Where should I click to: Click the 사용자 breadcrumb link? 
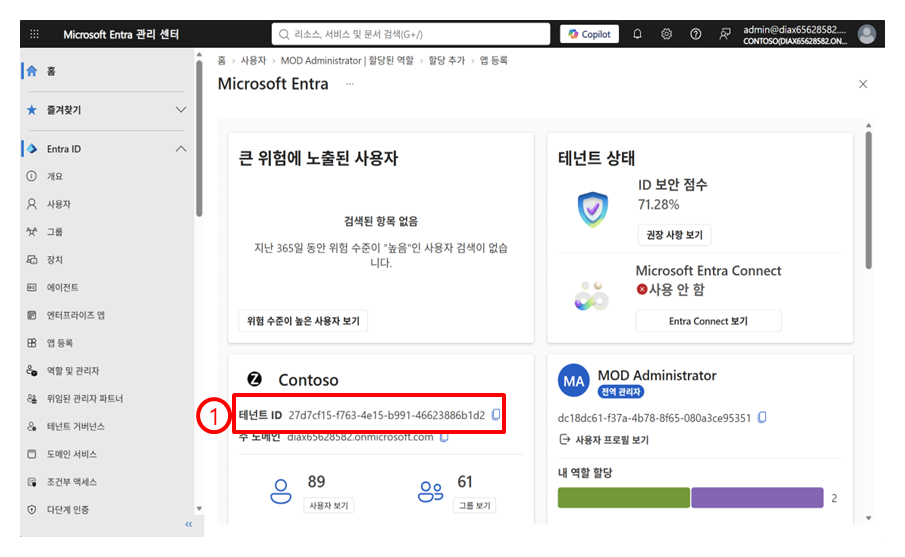coord(253,61)
